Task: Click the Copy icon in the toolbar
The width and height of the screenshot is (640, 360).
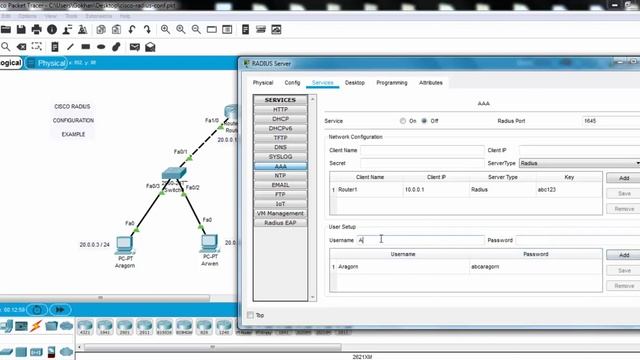Action: click(101, 29)
